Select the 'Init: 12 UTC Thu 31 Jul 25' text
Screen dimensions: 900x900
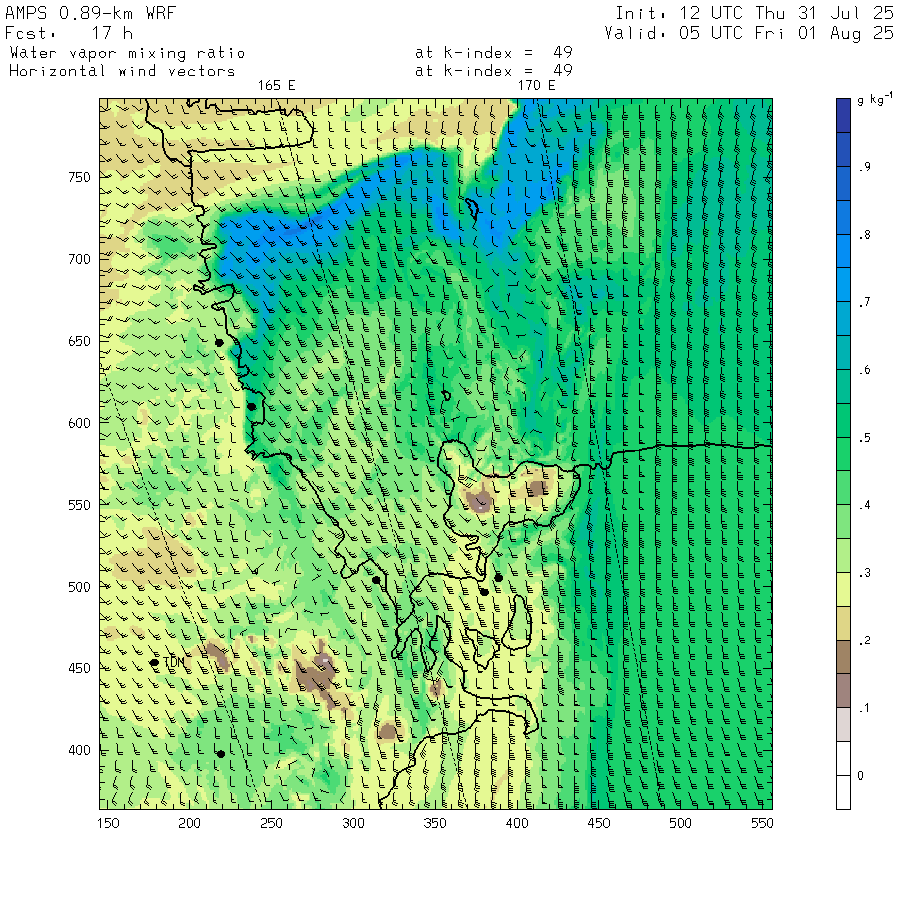pos(754,13)
